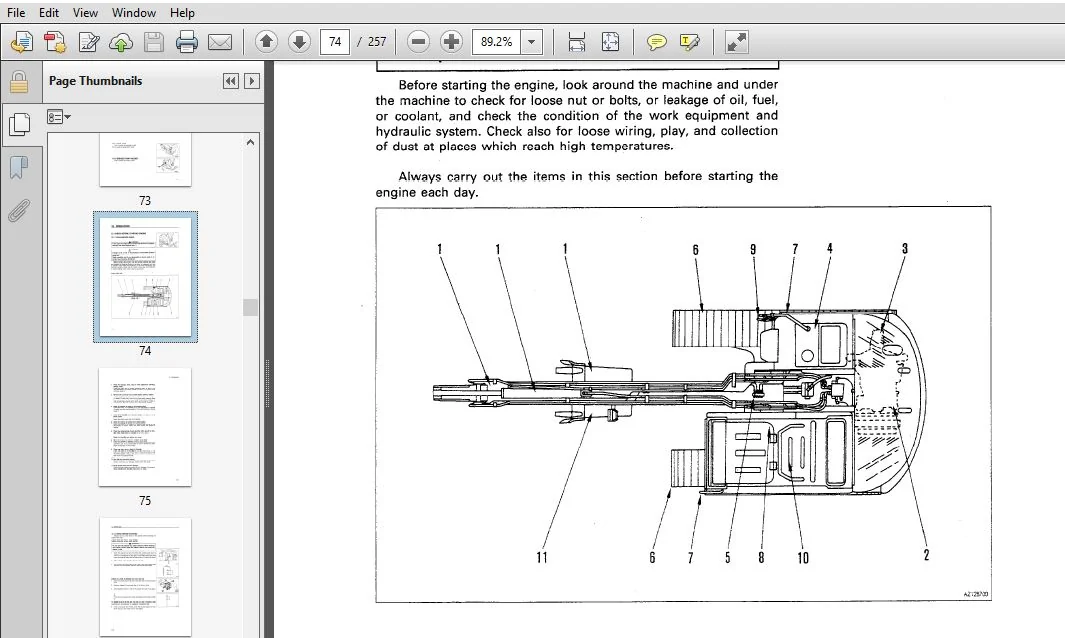Select page 75 thumbnail

(x=145, y=427)
